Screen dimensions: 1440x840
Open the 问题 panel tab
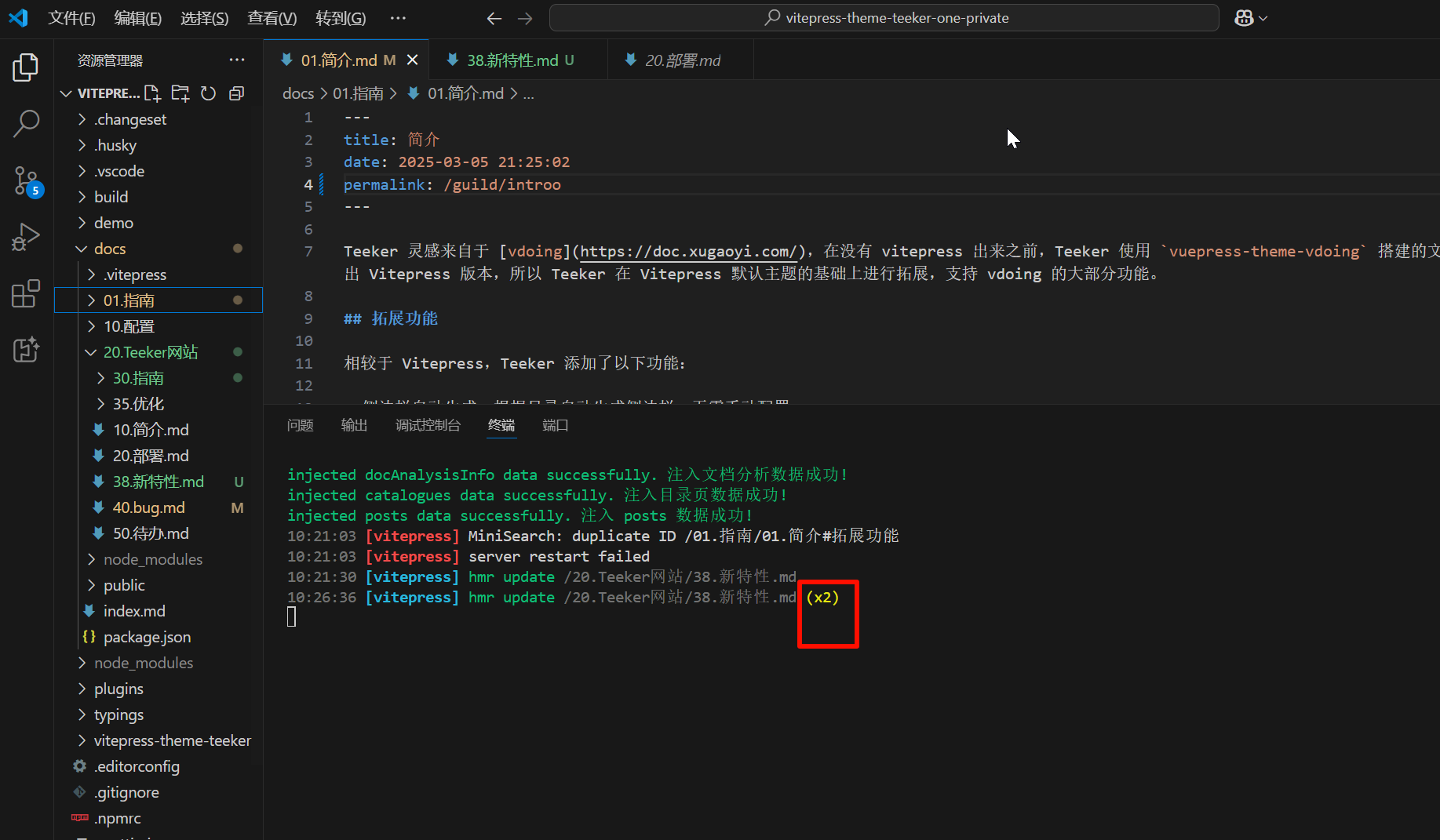300,425
